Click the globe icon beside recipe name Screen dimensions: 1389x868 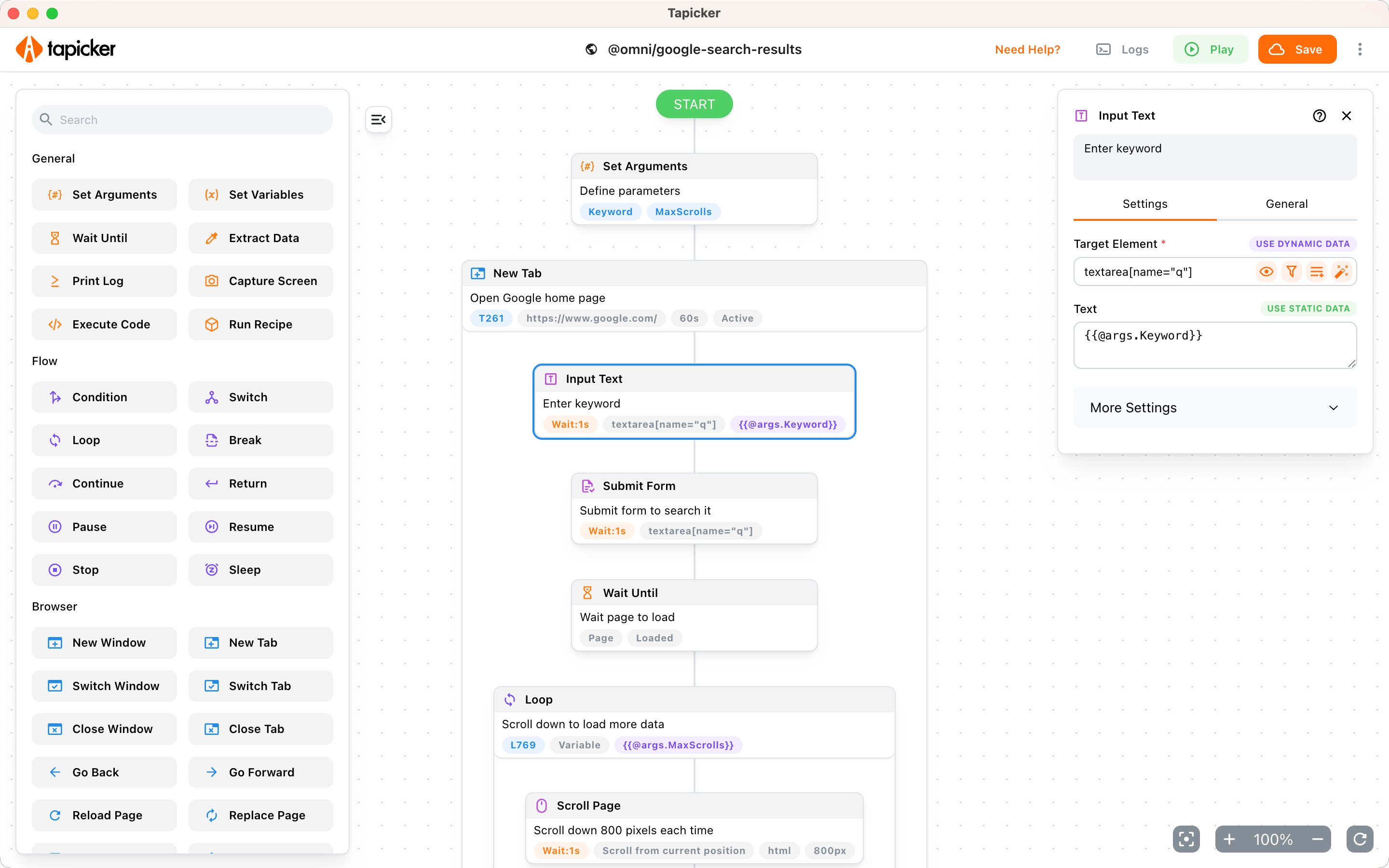(x=591, y=49)
